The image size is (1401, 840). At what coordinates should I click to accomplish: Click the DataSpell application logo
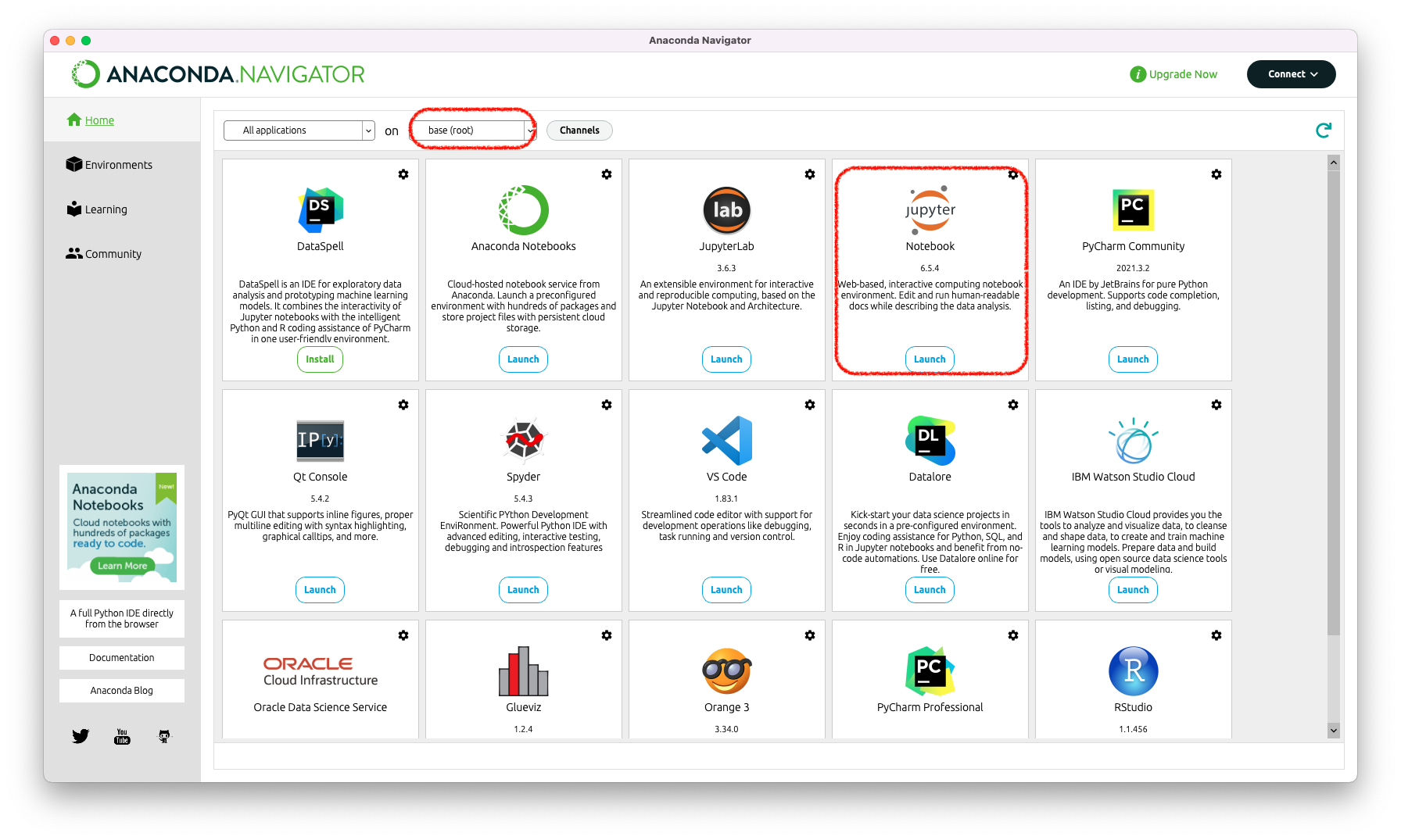click(321, 210)
